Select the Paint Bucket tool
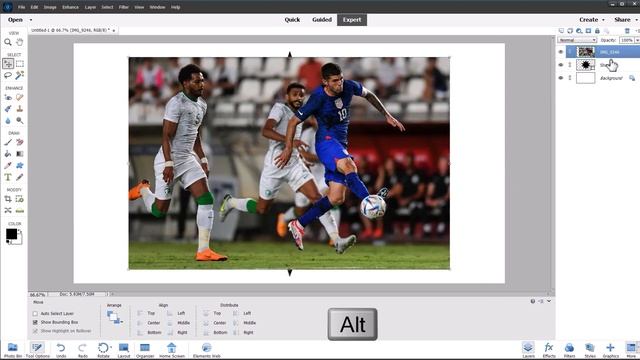The width and height of the screenshot is (640, 360). pyautogui.click(x=8, y=154)
